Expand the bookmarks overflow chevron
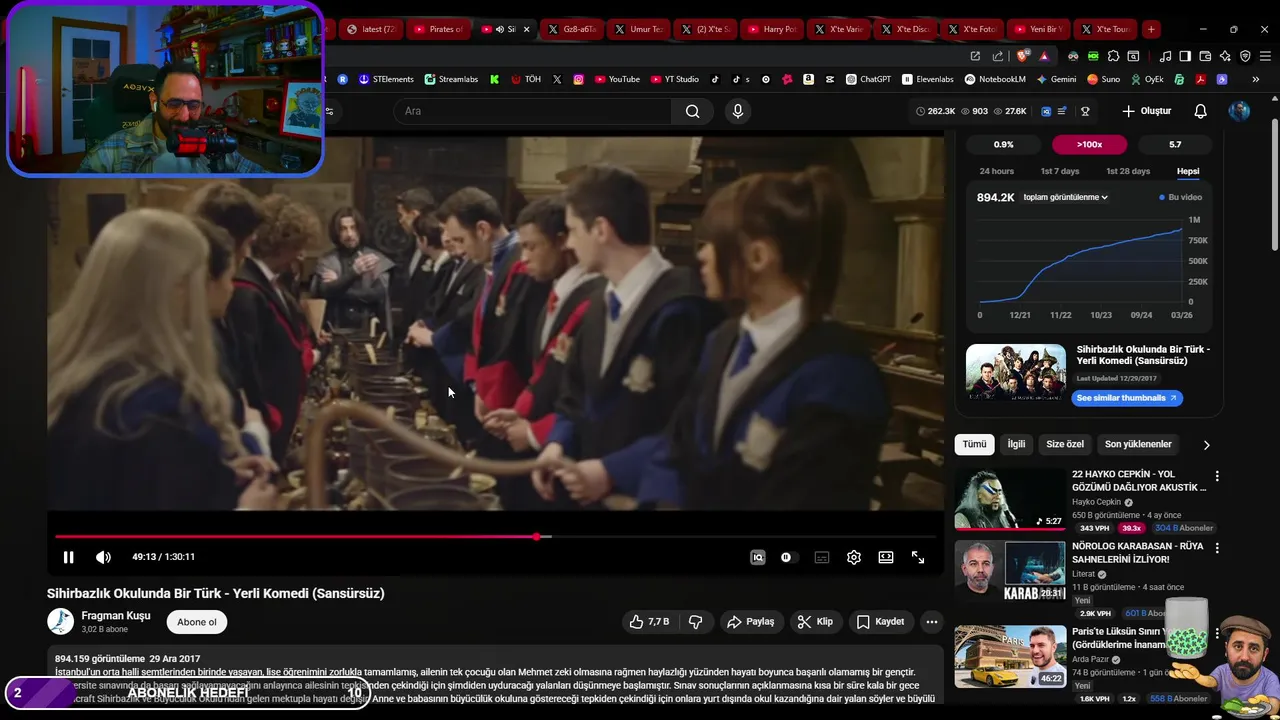Viewport: 1280px width, 720px height. [x=1256, y=79]
